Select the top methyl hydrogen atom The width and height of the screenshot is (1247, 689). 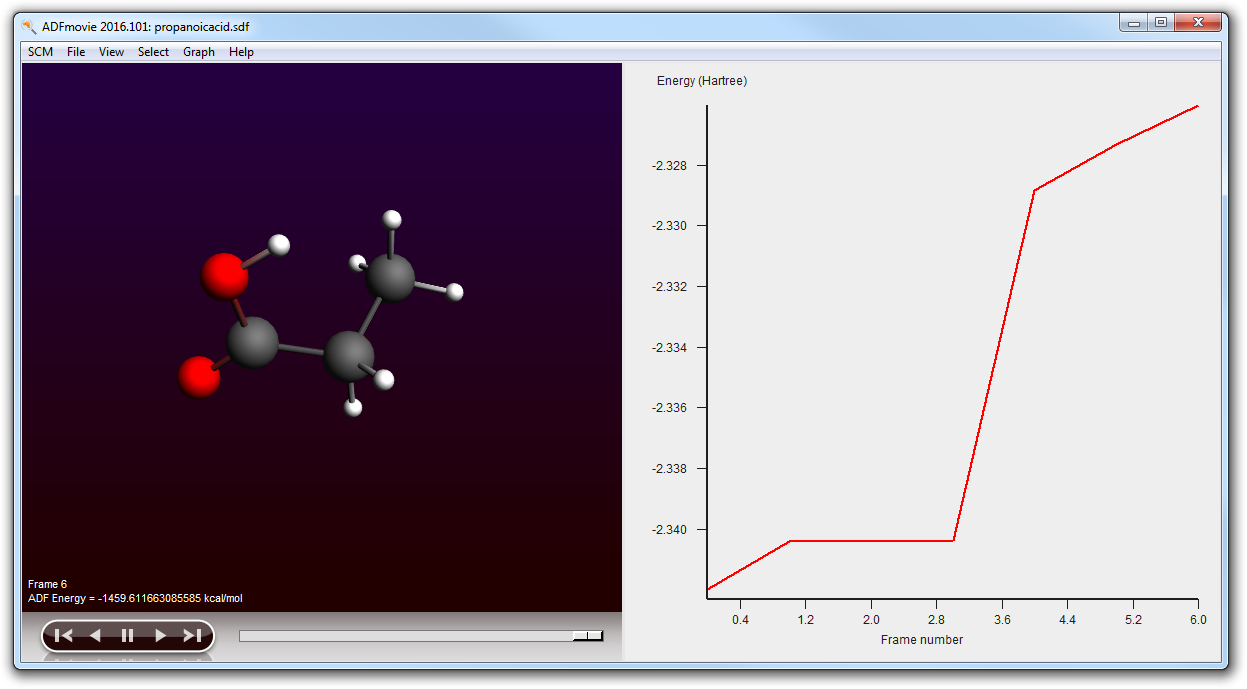tap(393, 219)
